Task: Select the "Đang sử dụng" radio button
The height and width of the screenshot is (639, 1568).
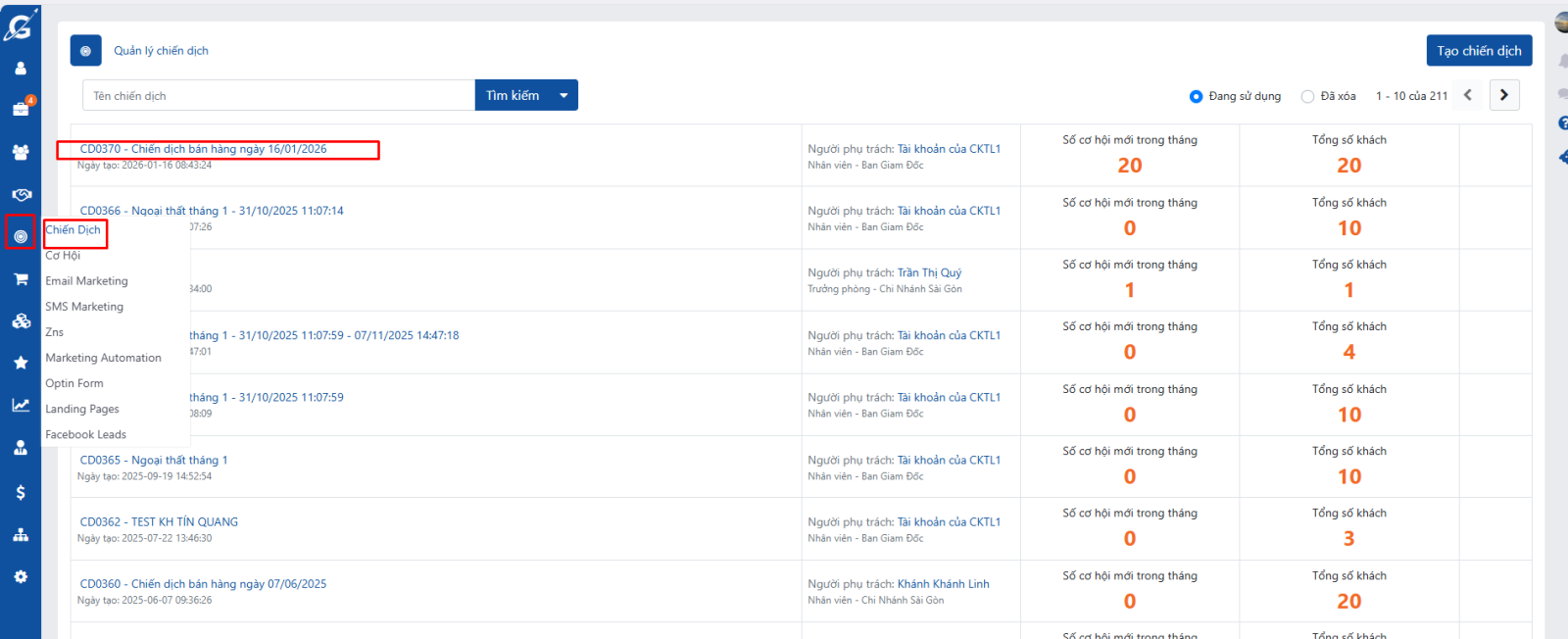Action: [x=1196, y=96]
